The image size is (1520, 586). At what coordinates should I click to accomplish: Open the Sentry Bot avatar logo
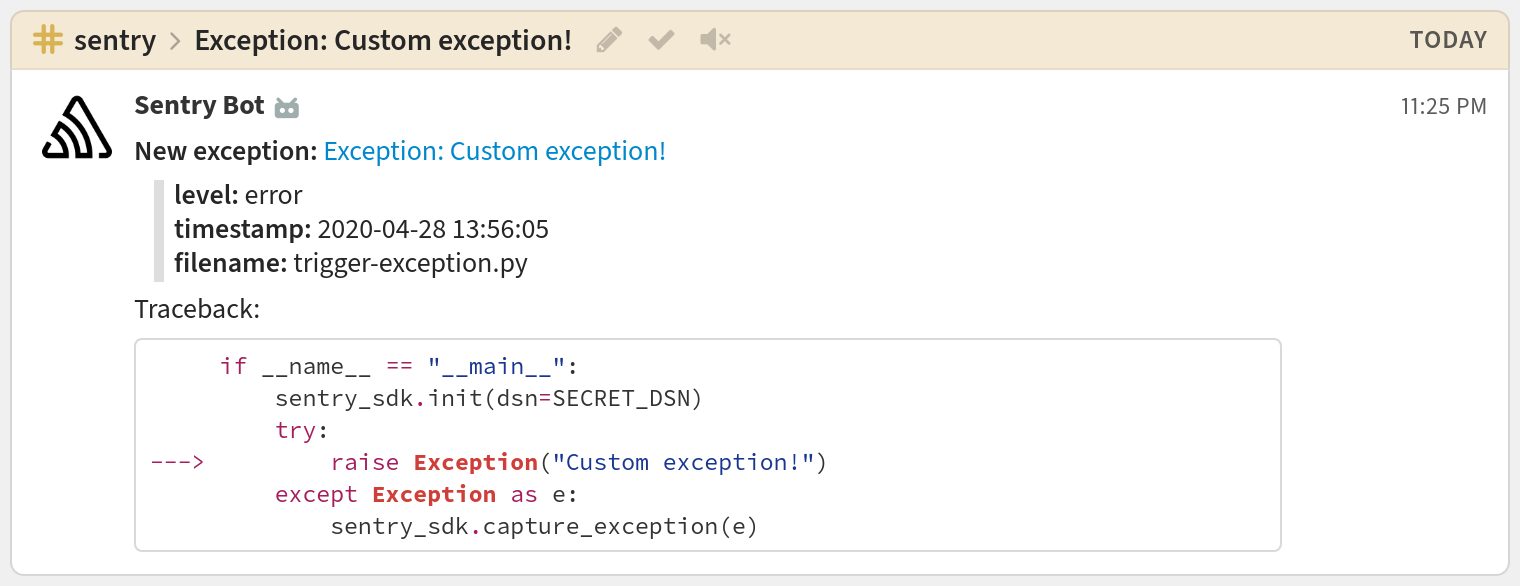[x=77, y=127]
